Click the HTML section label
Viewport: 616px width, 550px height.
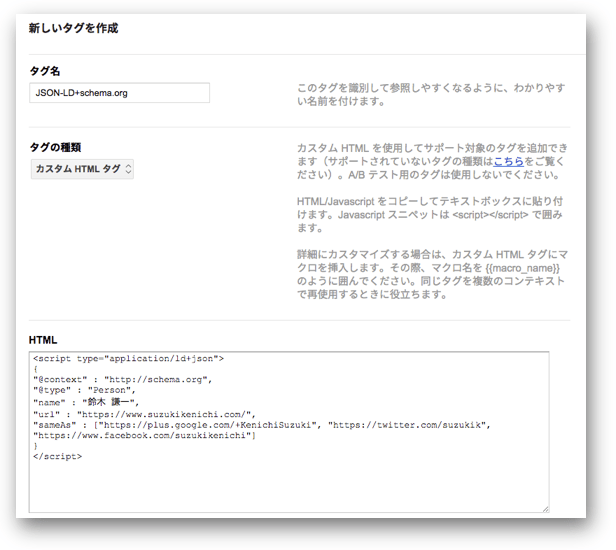43,340
